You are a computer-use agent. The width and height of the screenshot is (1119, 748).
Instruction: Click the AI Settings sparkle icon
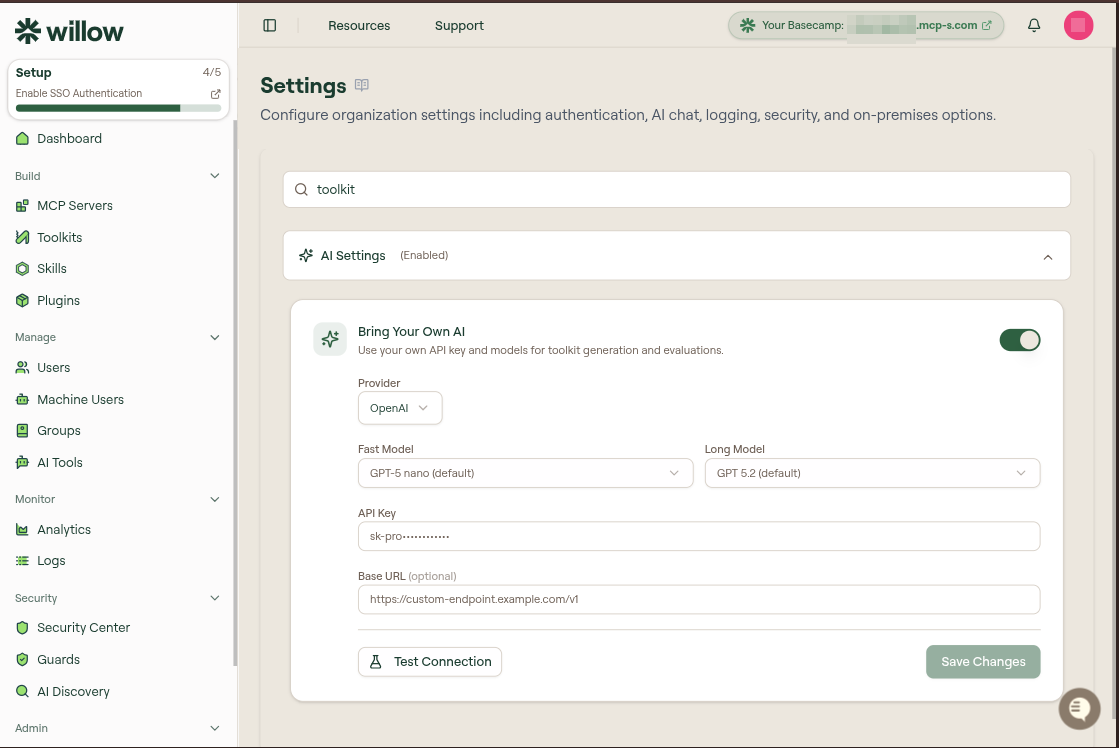(x=306, y=256)
